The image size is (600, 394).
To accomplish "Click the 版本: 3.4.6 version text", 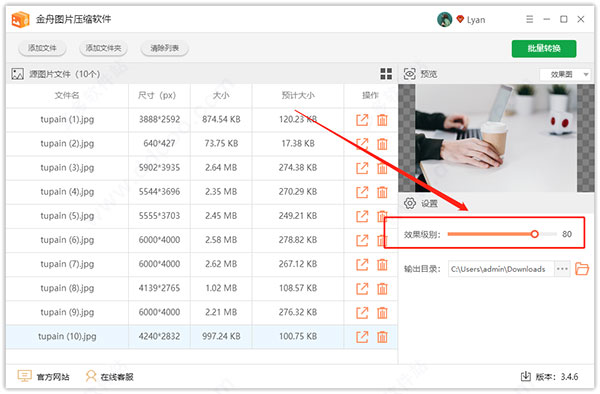I will tap(557, 377).
